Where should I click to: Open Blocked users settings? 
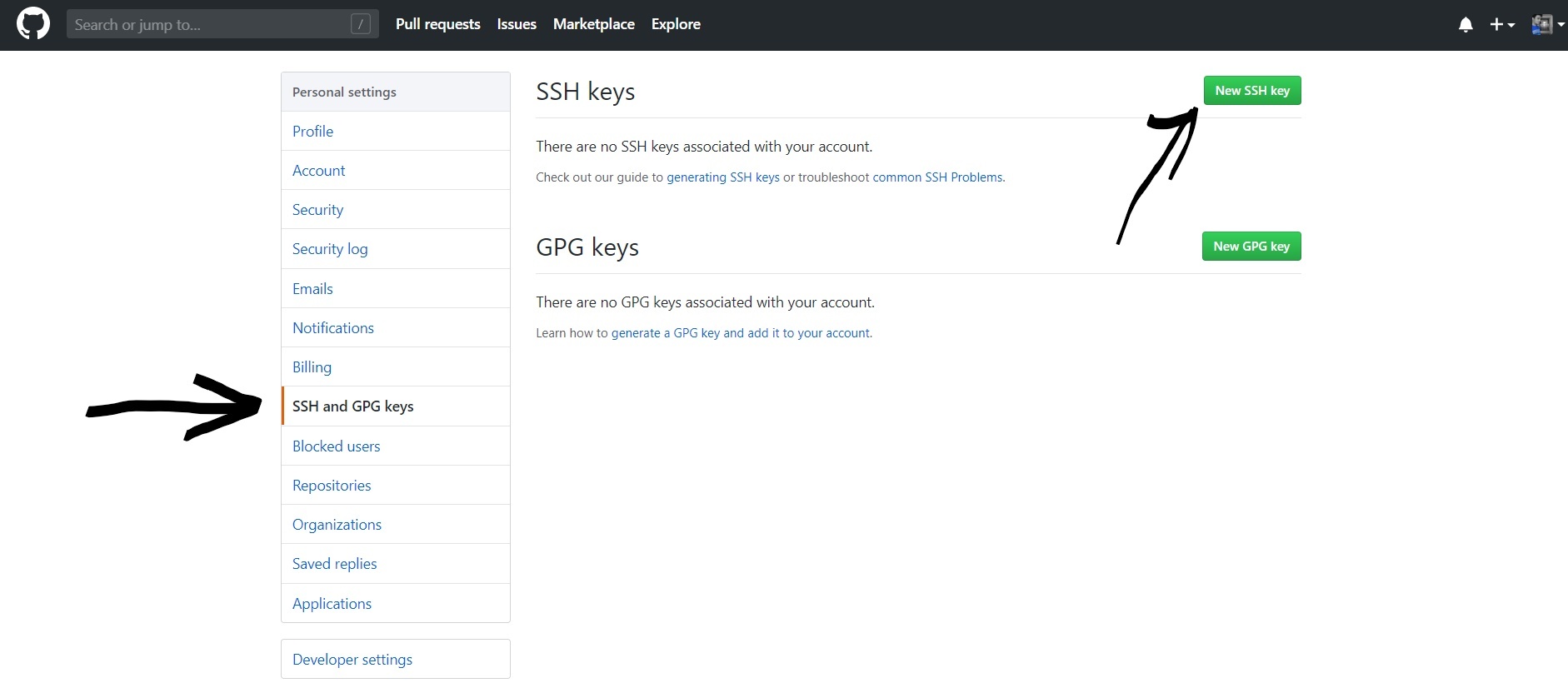(x=336, y=446)
